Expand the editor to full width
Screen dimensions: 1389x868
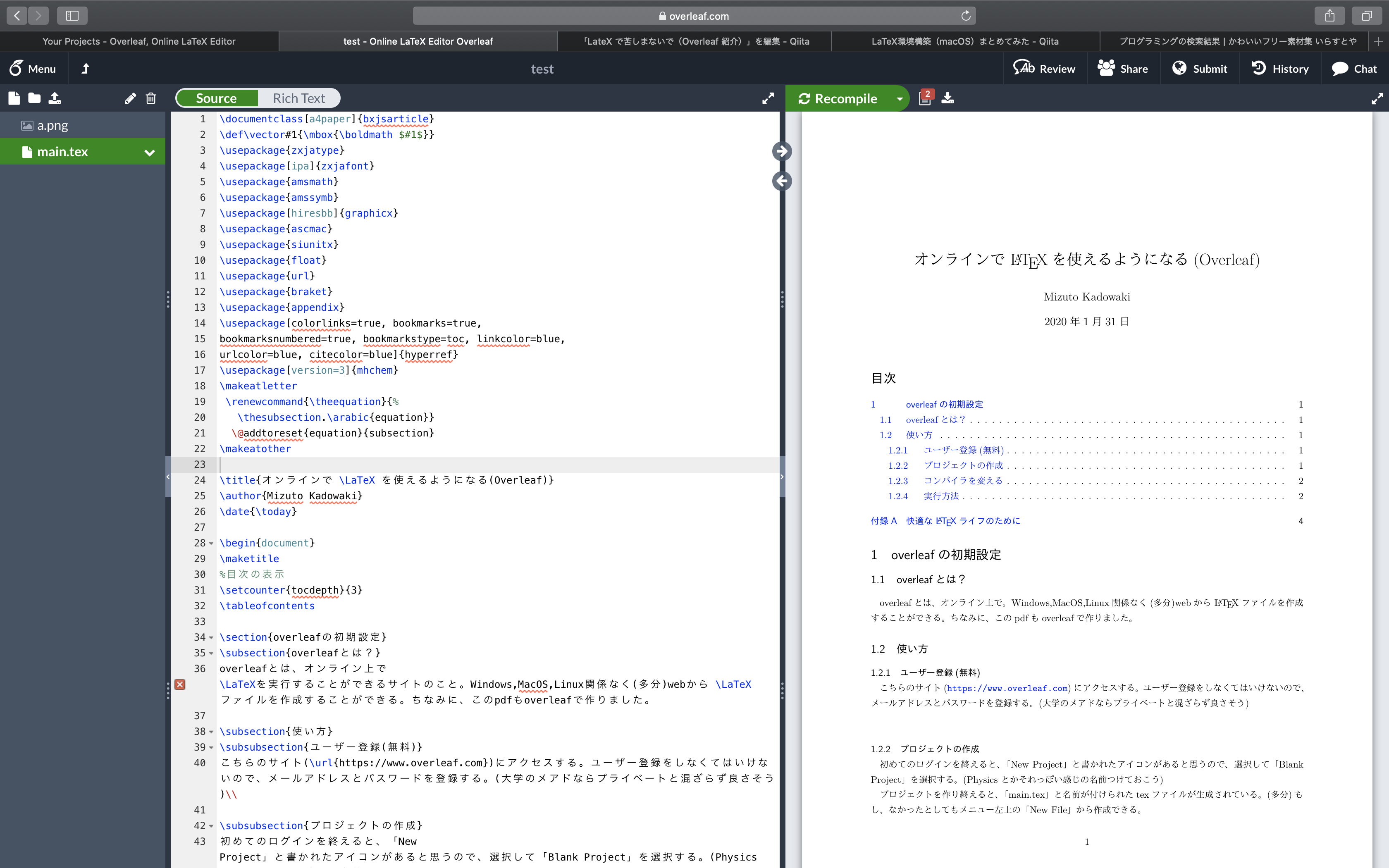[767, 98]
